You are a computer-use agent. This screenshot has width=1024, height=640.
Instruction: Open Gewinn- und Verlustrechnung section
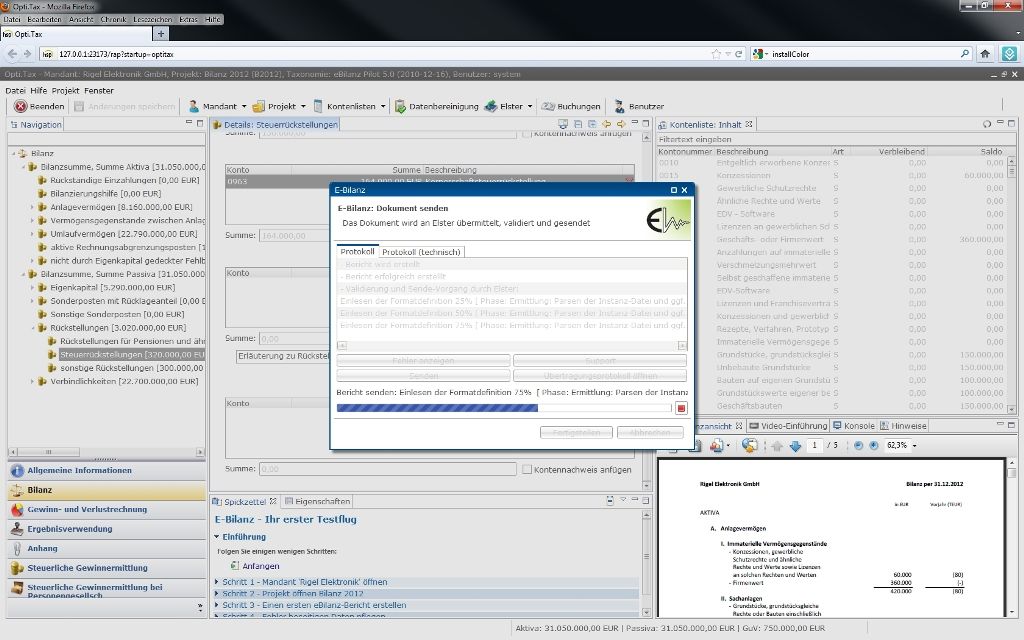(x=106, y=509)
